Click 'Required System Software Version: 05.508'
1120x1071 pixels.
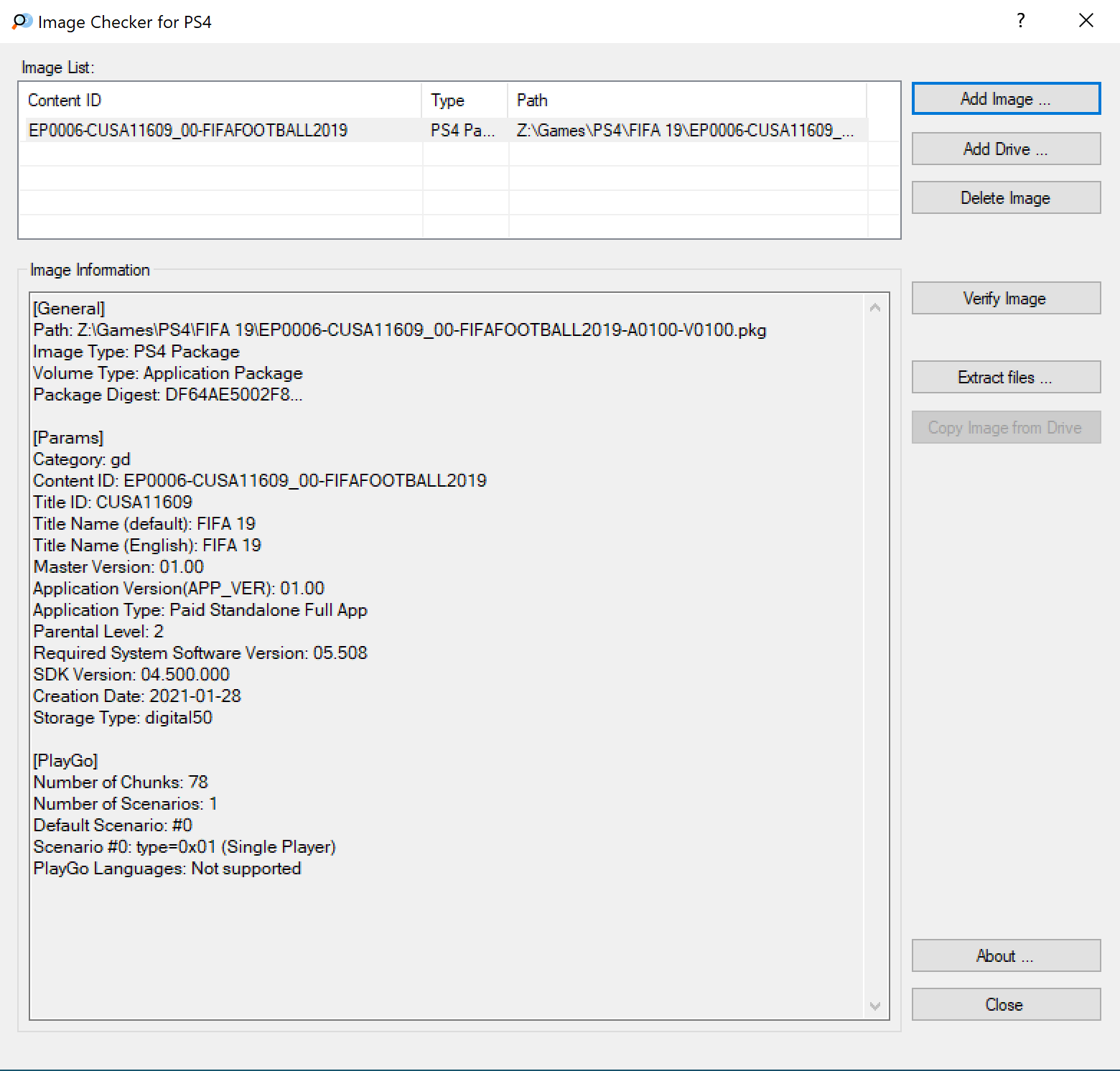click(200, 653)
